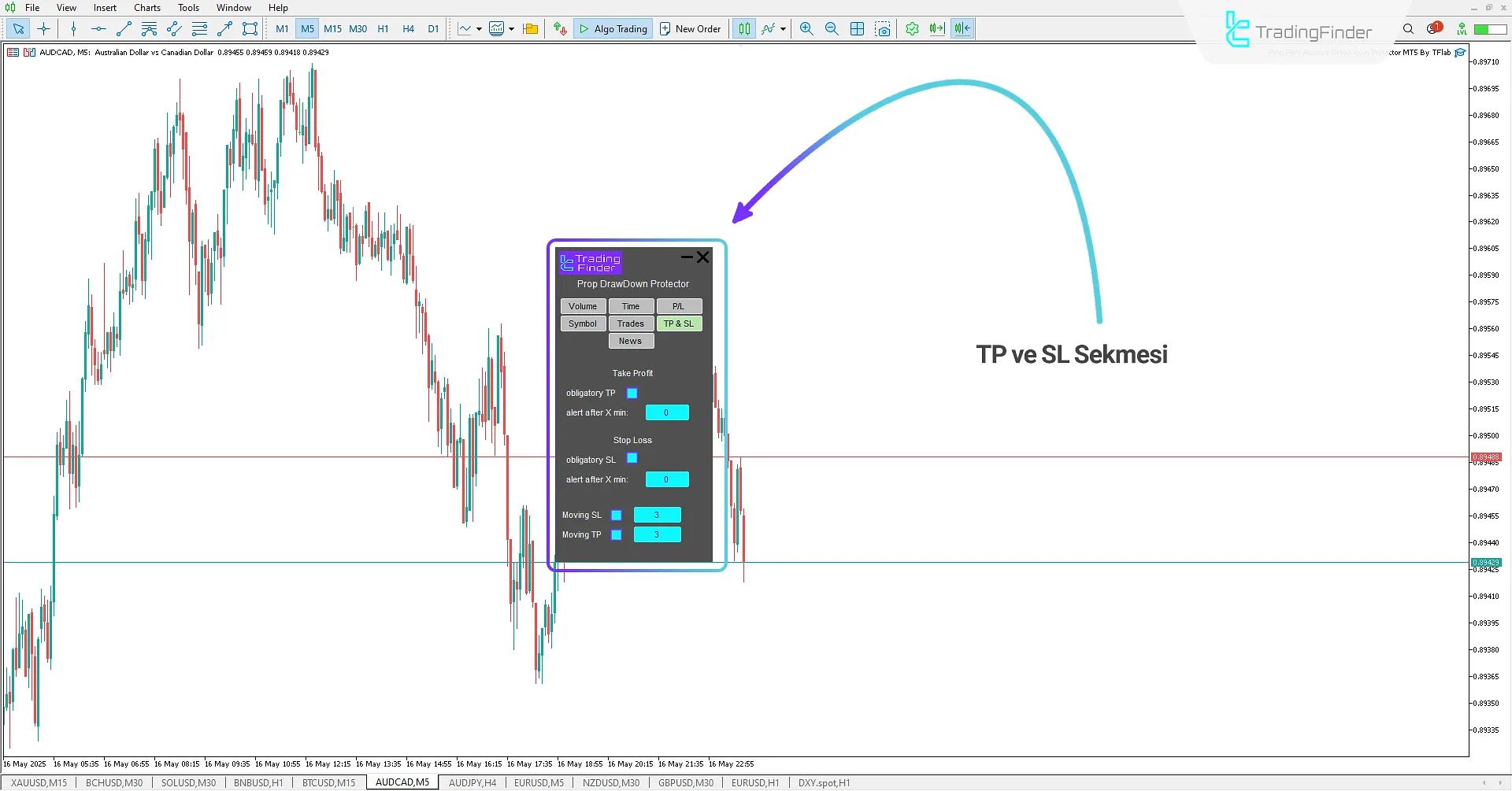Take a chart screenshot with camera icon

pyautogui.click(x=883, y=28)
